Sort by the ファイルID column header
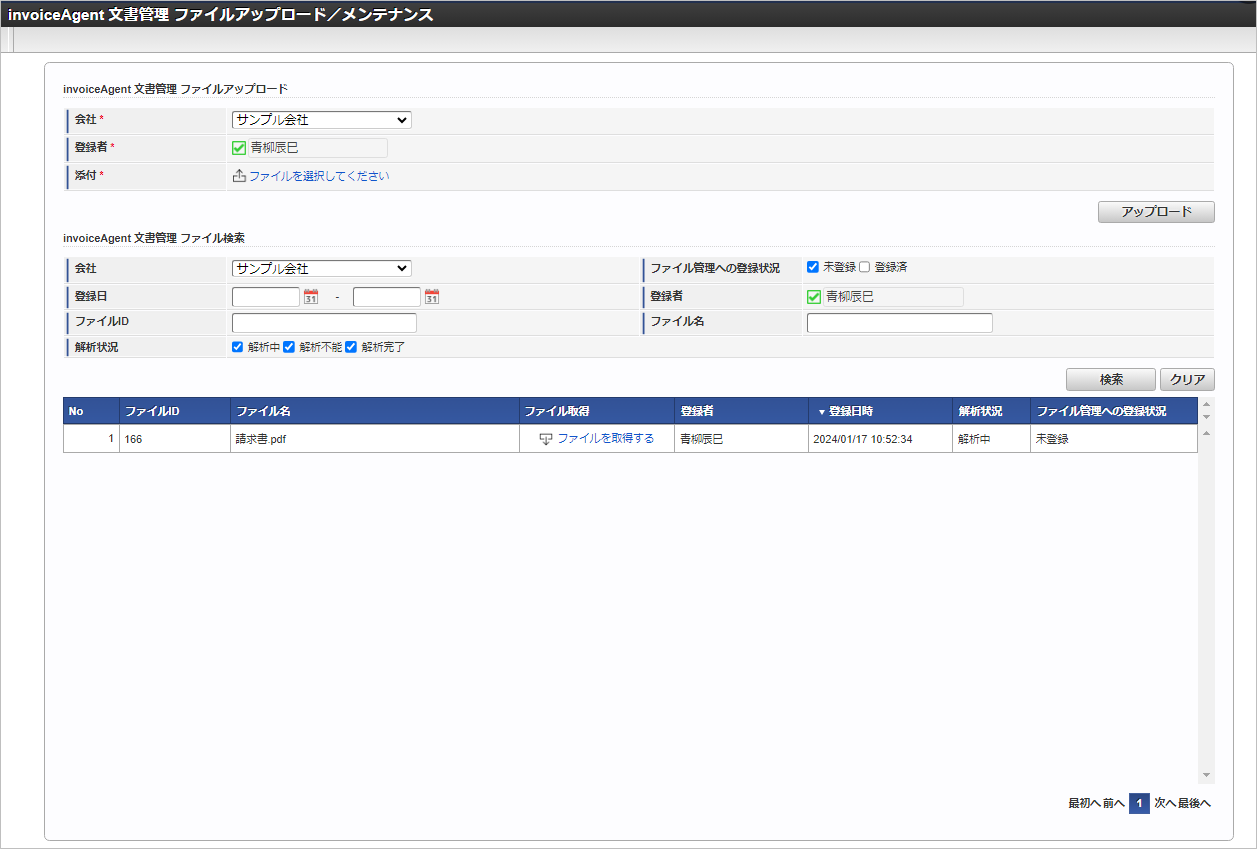 tap(174, 411)
